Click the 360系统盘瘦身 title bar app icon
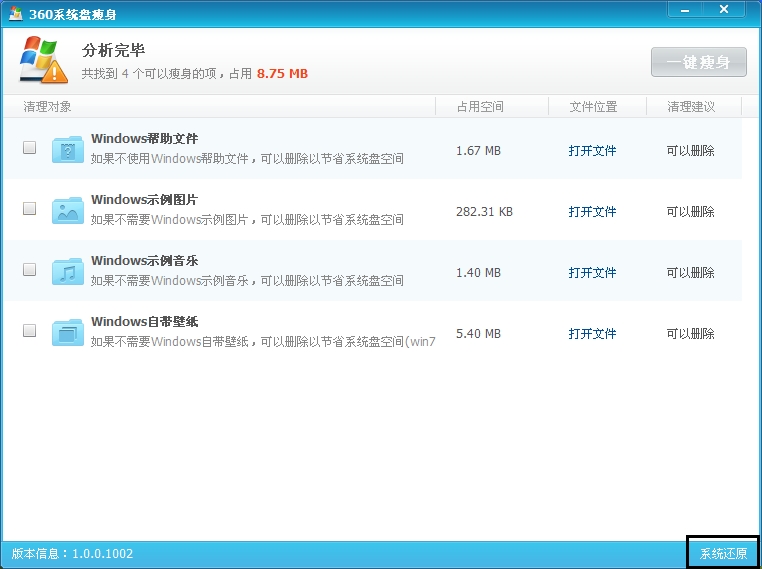Image resolution: width=762 pixels, height=569 pixels. pyautogui.click(x=16, y=14)
